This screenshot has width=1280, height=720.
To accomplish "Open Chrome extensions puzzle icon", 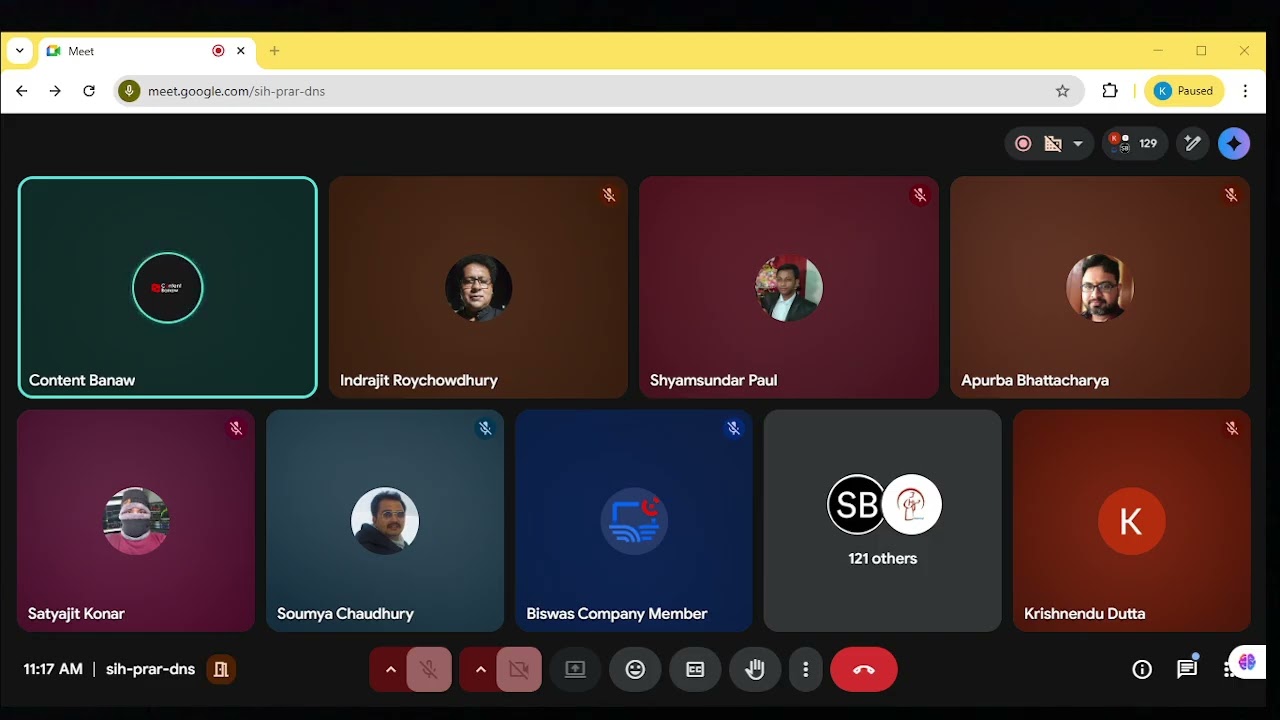I will 1110,91.
